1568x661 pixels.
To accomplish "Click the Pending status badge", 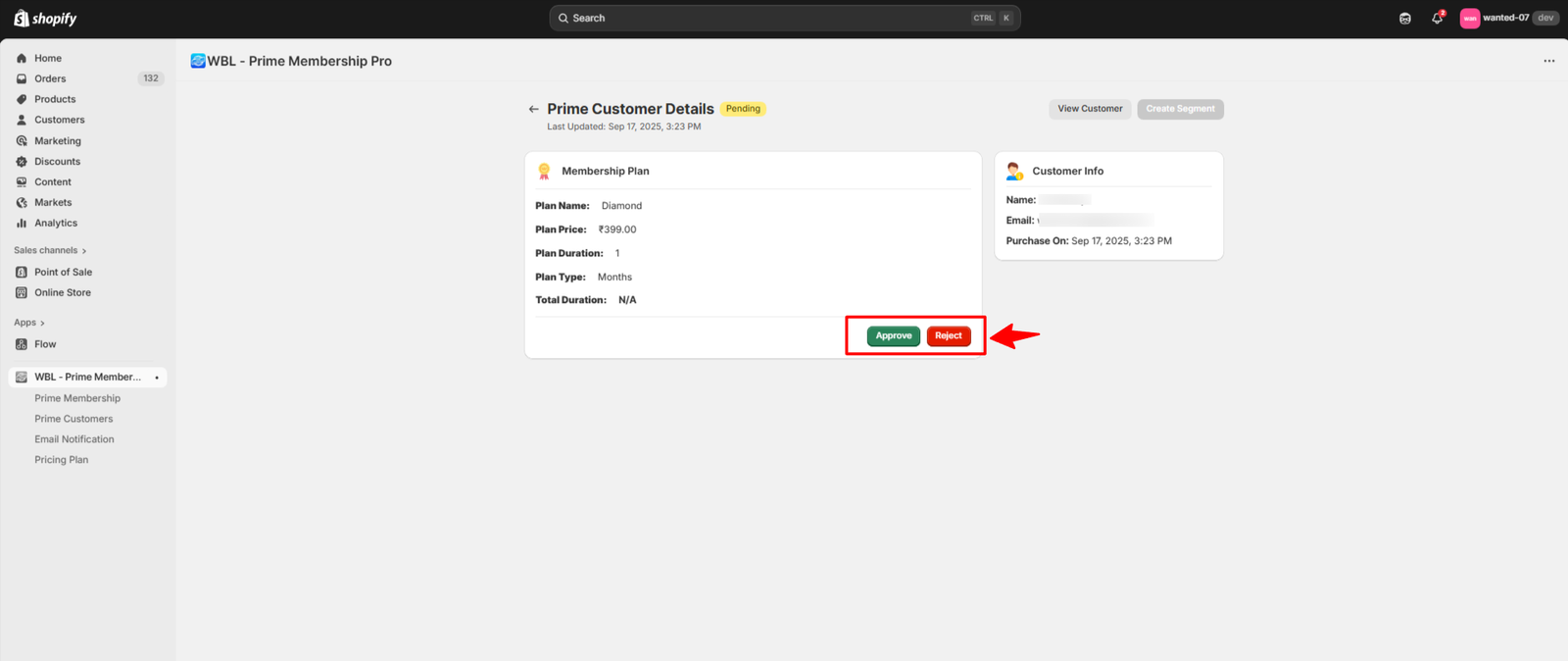I will pos(743,109).
